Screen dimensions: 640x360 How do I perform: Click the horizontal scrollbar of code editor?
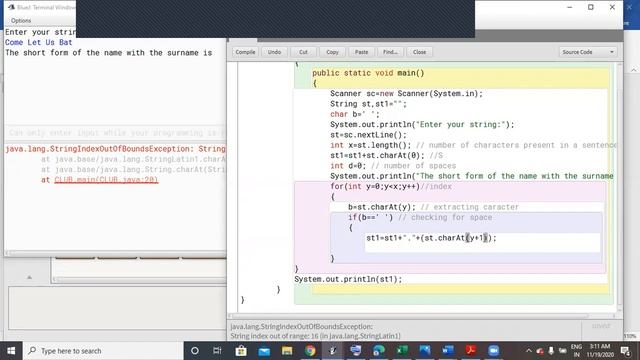pyautogui.click(x=410, y=316)
